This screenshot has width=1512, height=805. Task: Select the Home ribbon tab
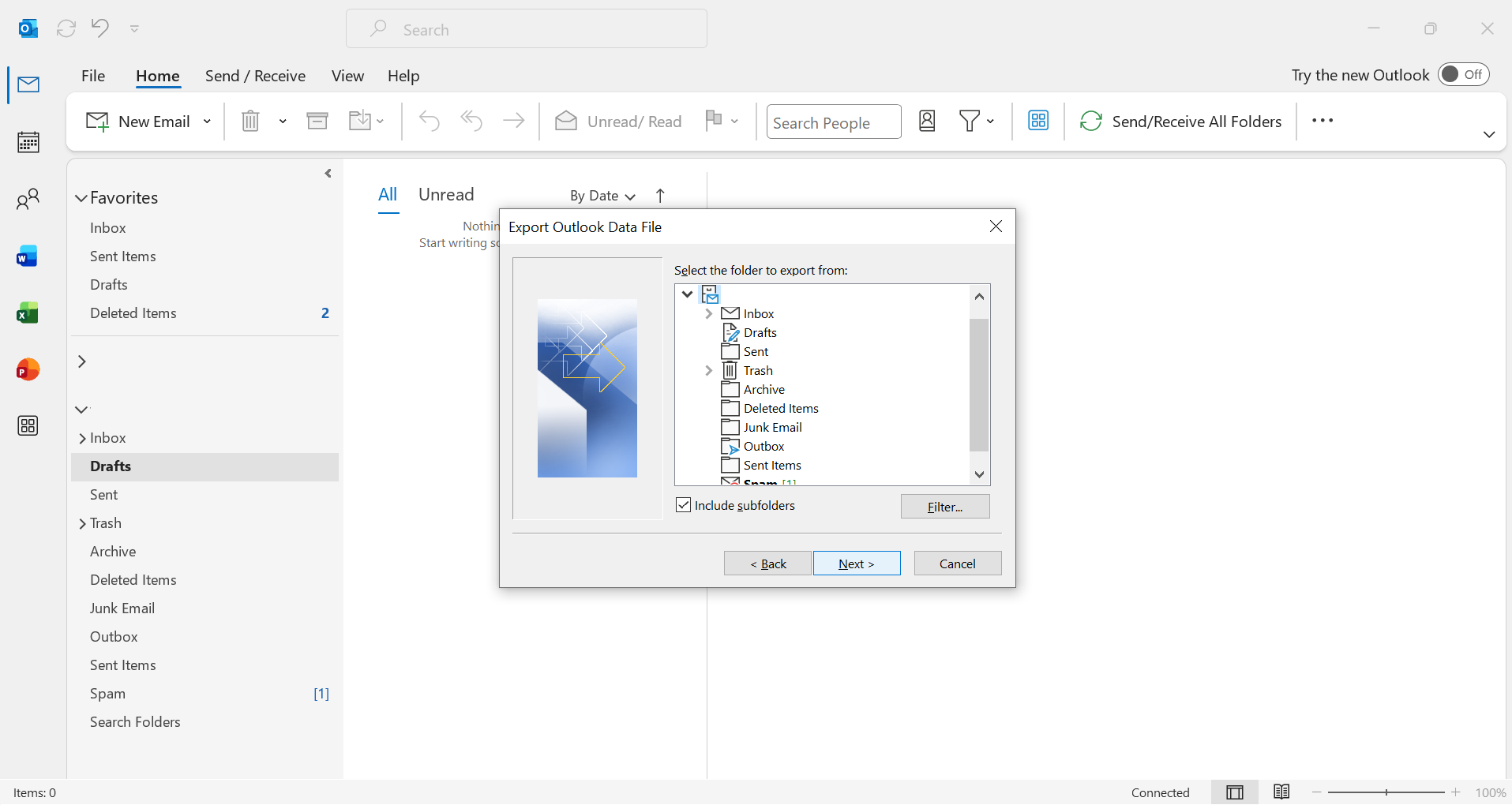point(158,76)
